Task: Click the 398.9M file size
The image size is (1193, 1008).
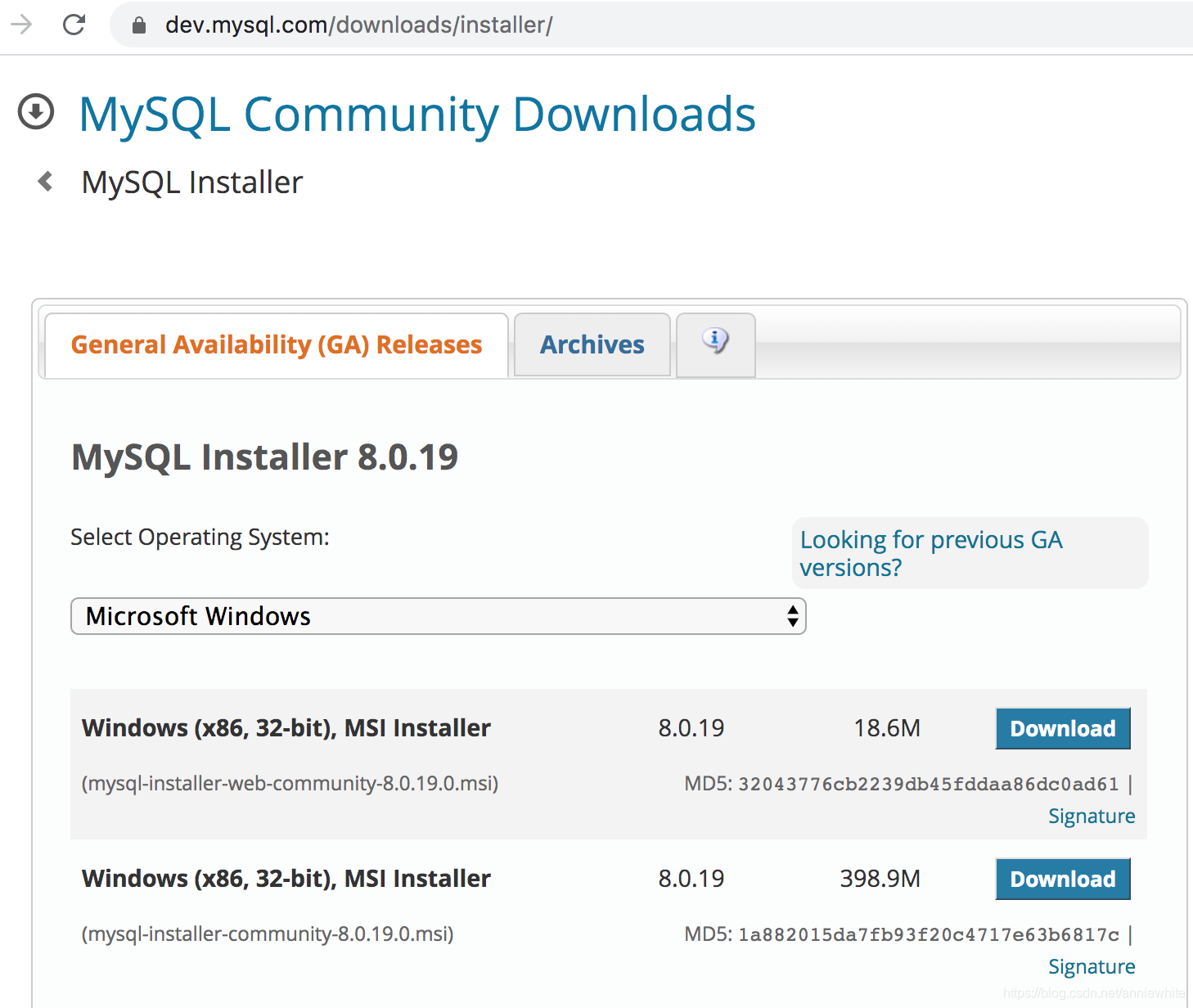Action: pos(880,878)
